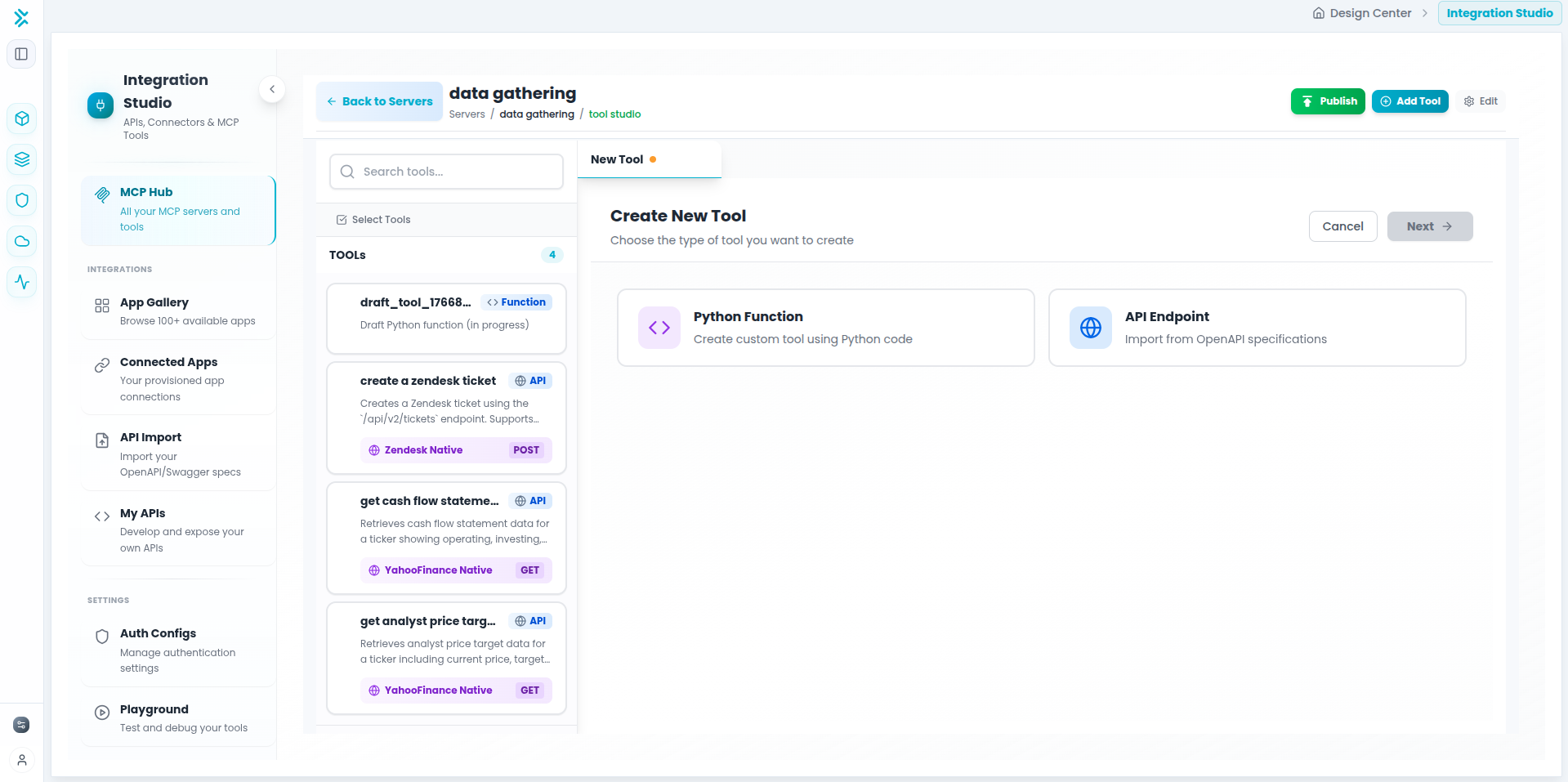Click the sidebar panel toggle icon
Viewport: 1568px width, 782px height.
coord(22,54)
